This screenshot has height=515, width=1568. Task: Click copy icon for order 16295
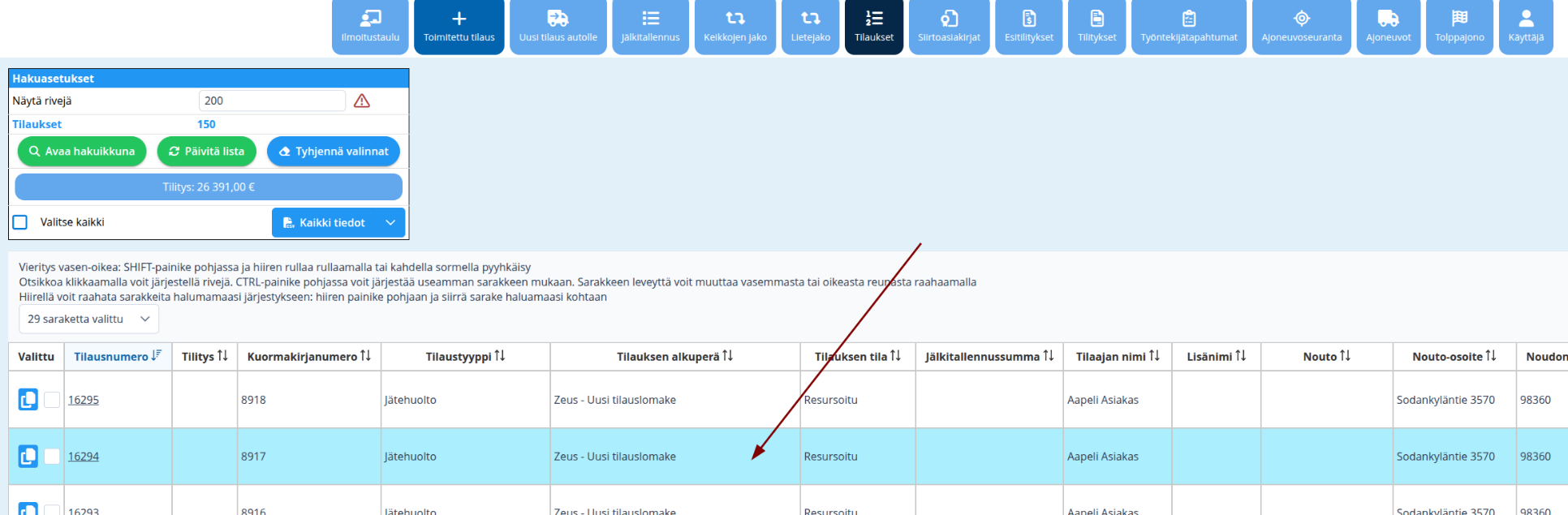click(x=28, y=400)
